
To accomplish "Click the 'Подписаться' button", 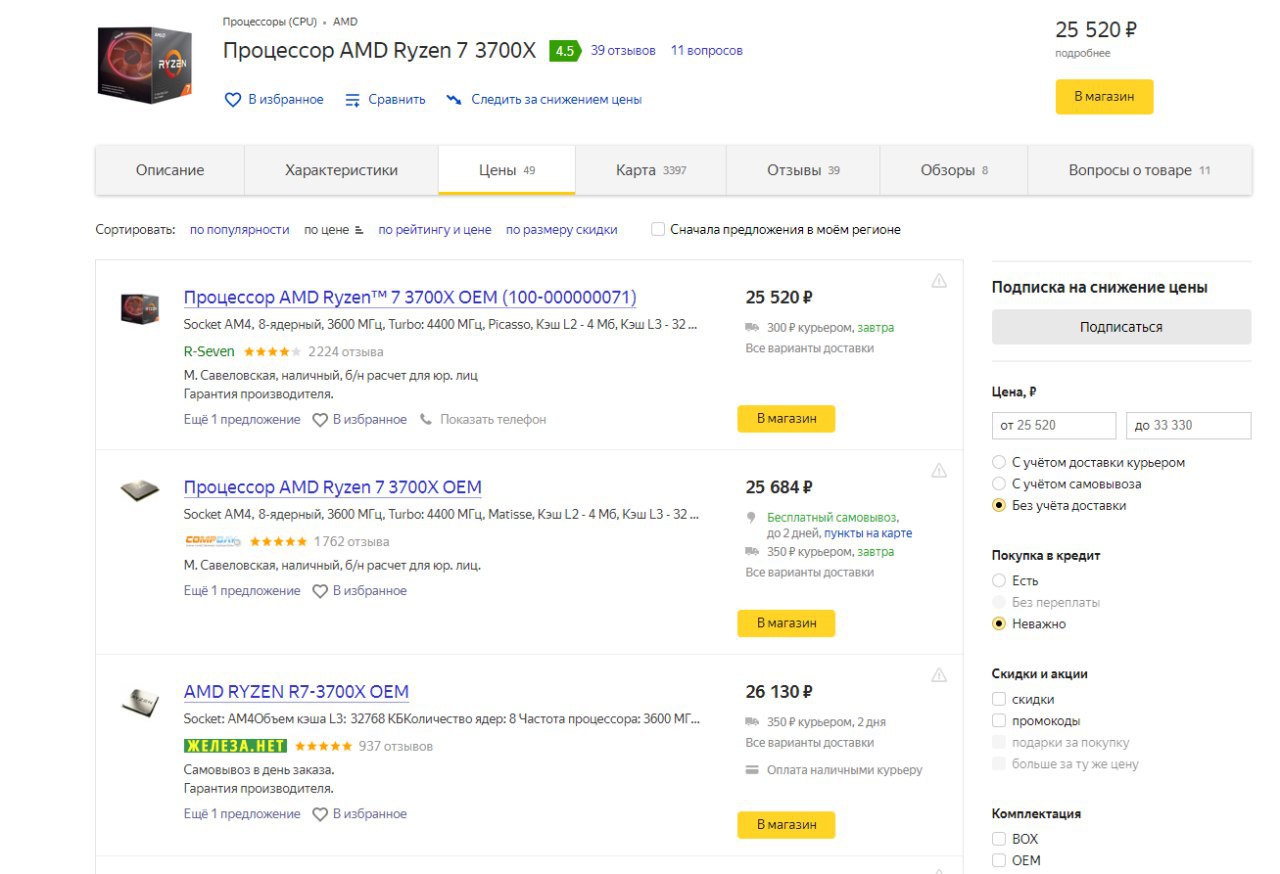I will (1121, 327).
